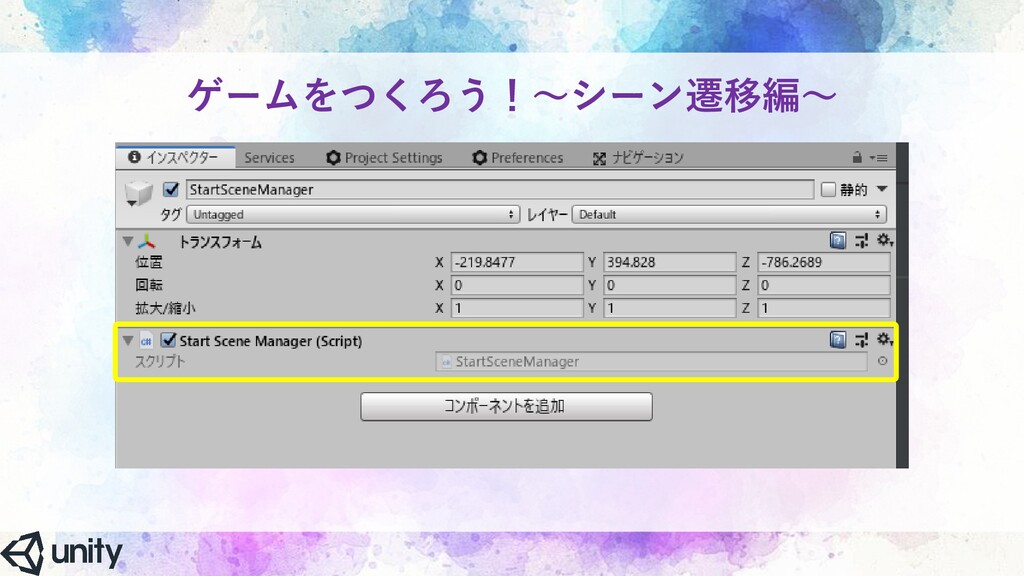1024x576 pixels.
Task: Click the Start Scene Manager (Script) title
Action: coord(270,341)
